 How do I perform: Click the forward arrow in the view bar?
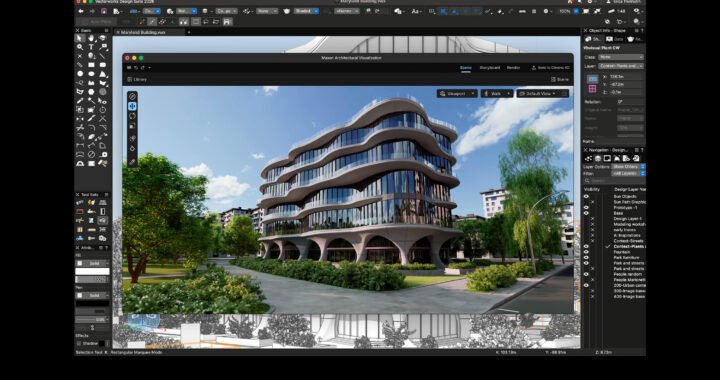[x=92, y=11]
